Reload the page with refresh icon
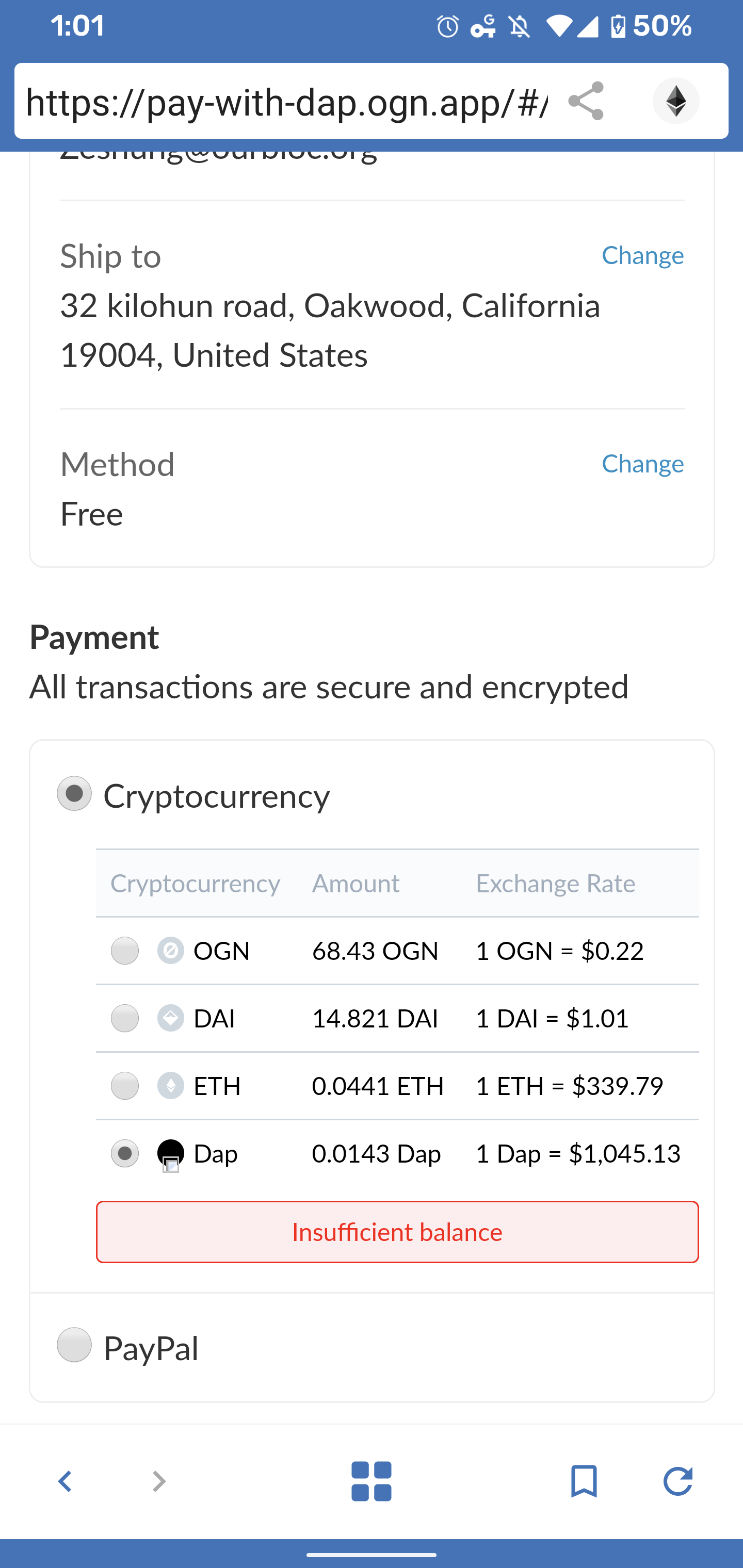 pos(678,1481)
